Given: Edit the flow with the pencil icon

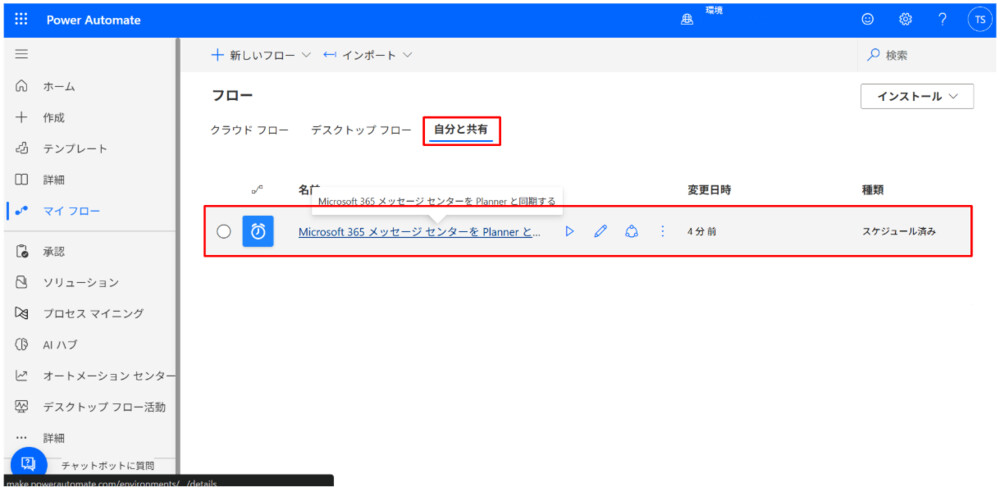Looking at the screenshot, I should click(600, 232).
